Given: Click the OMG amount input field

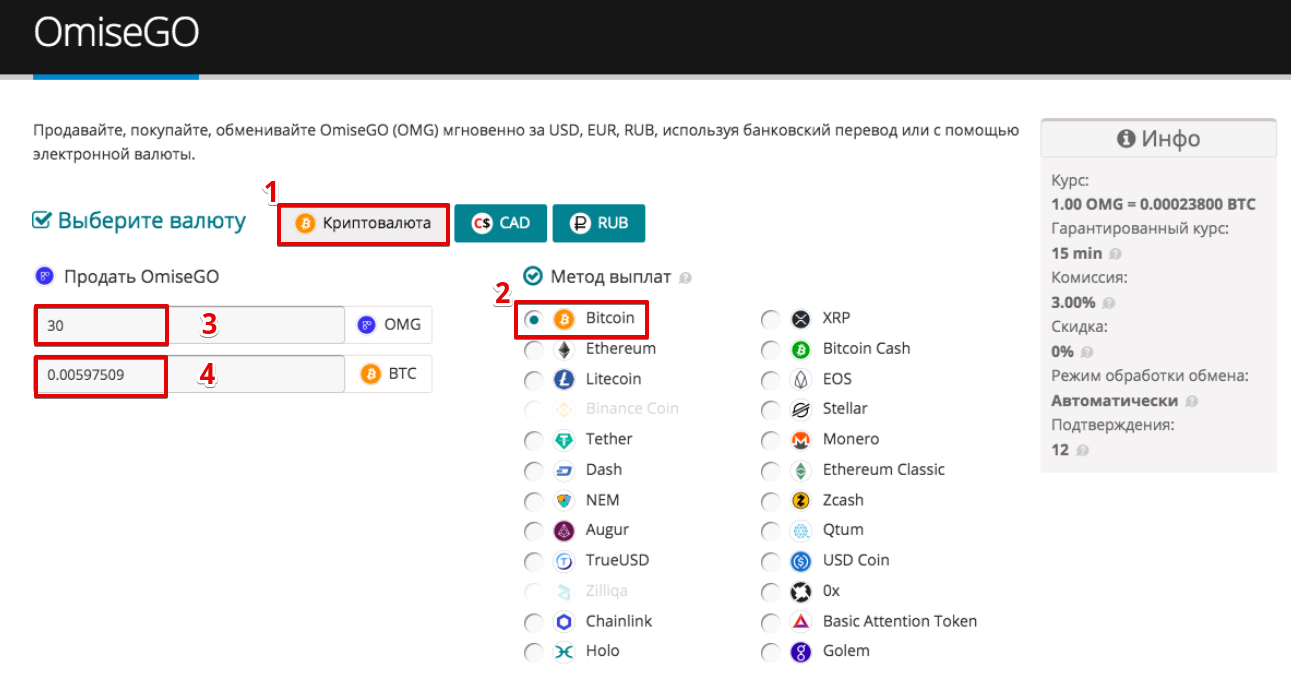Looking at the screenshot, I should point(189,325).
